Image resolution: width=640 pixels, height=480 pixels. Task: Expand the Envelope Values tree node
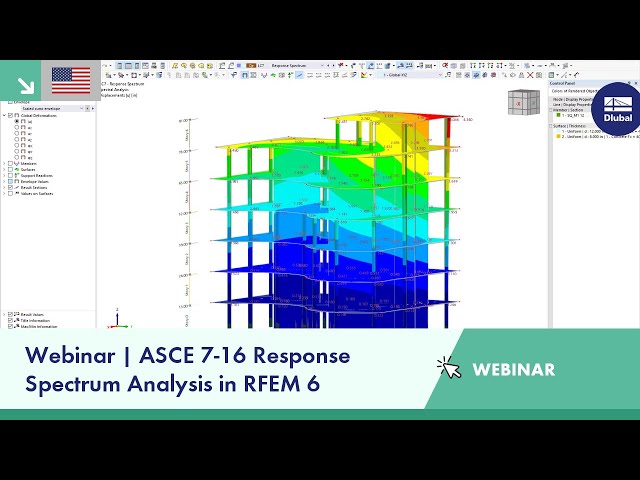click(x=4, y=181)
